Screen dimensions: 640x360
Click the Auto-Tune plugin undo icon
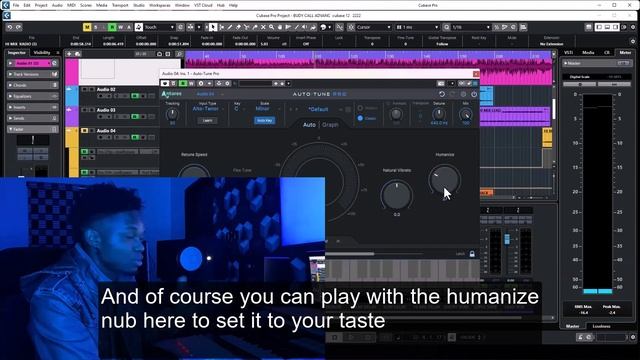pos(442,94)
